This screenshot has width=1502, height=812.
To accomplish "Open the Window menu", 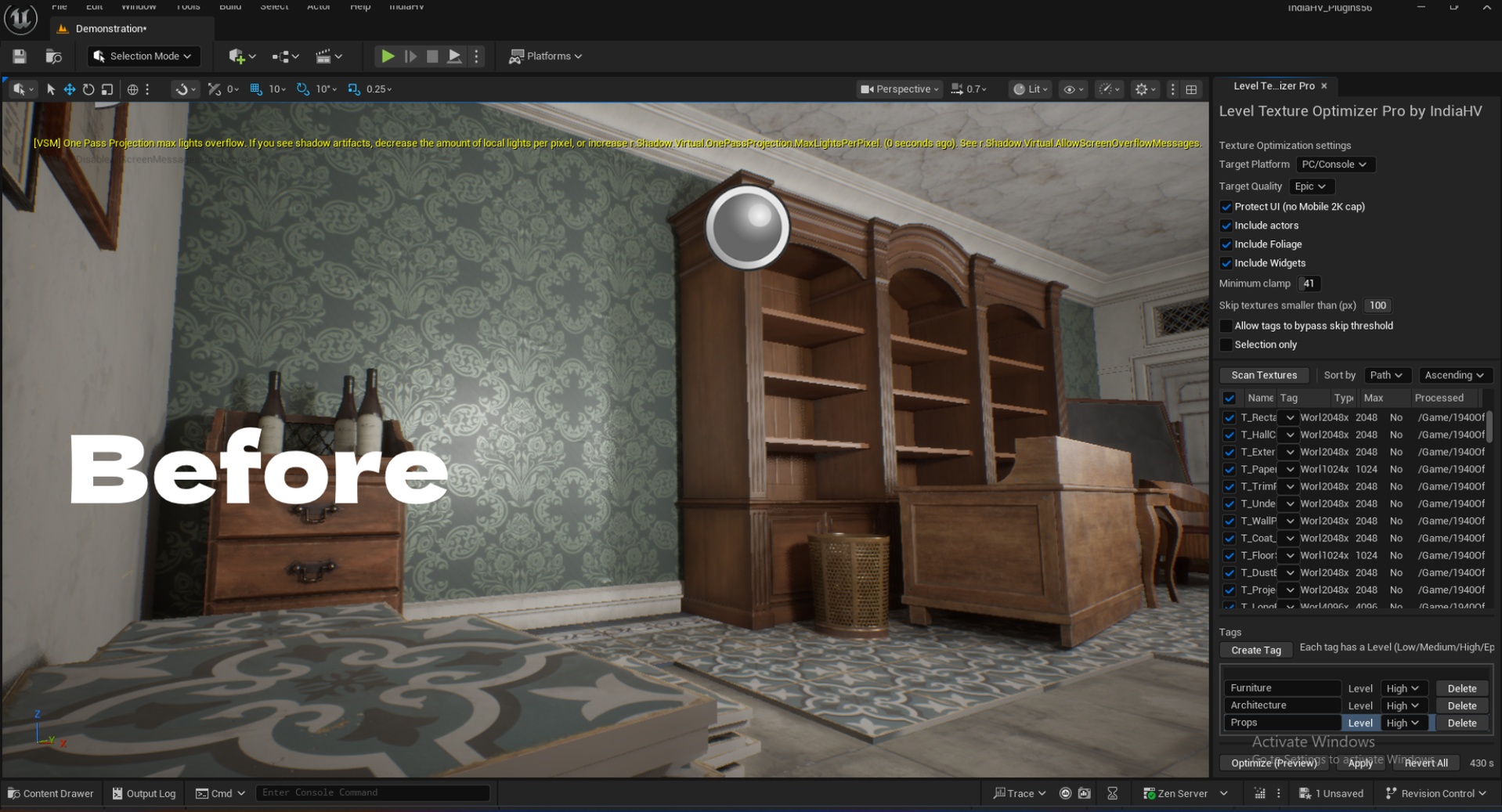I will tap(139, 6).
